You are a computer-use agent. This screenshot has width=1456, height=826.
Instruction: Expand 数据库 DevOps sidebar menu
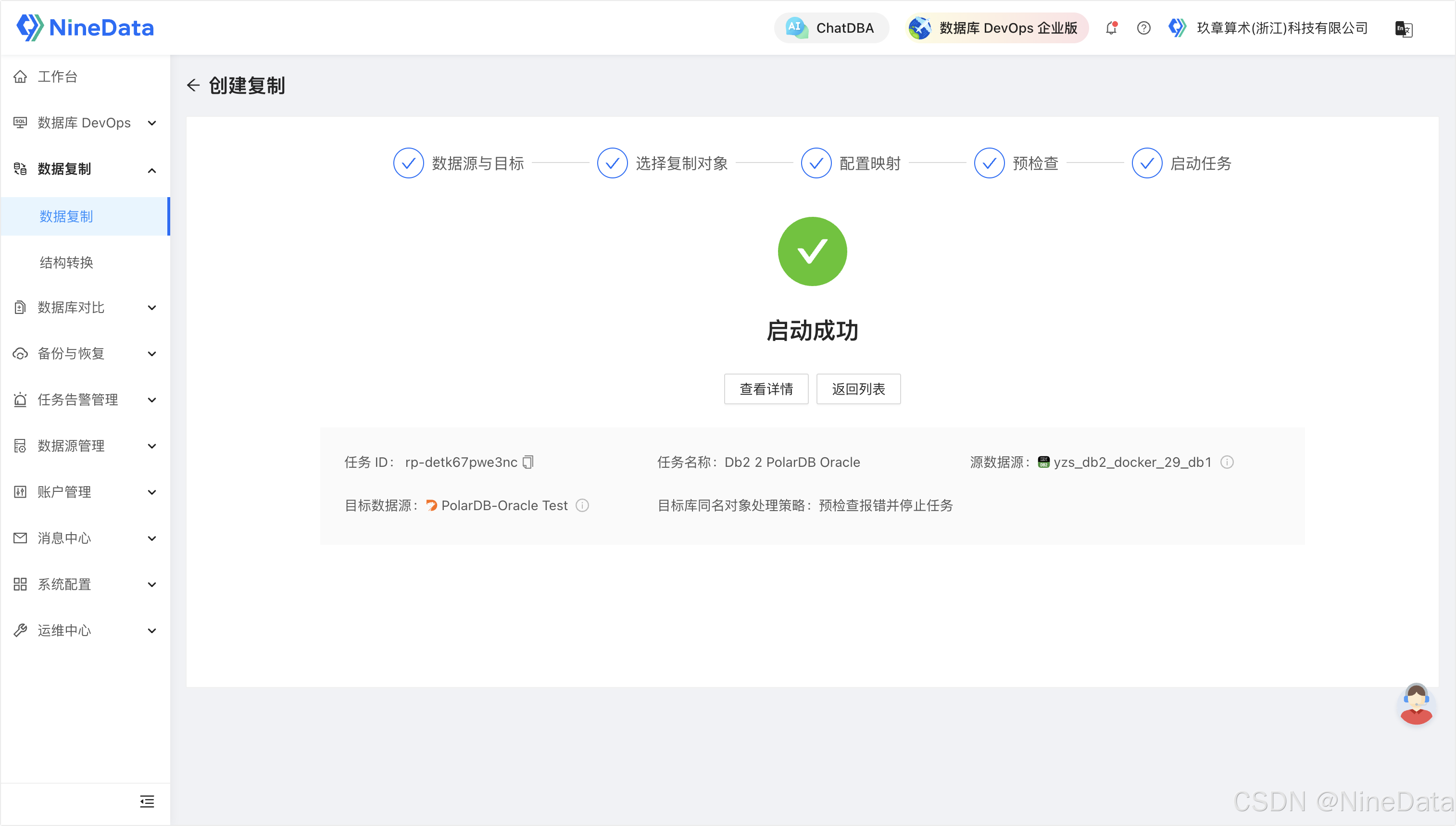[85, 123]
